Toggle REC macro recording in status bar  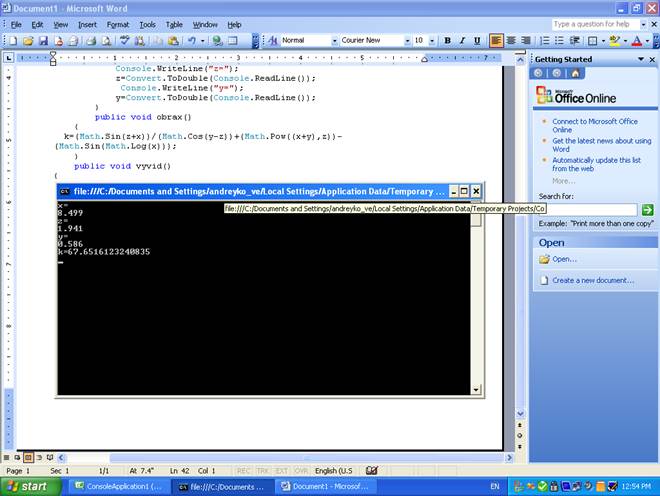[243, 471]
